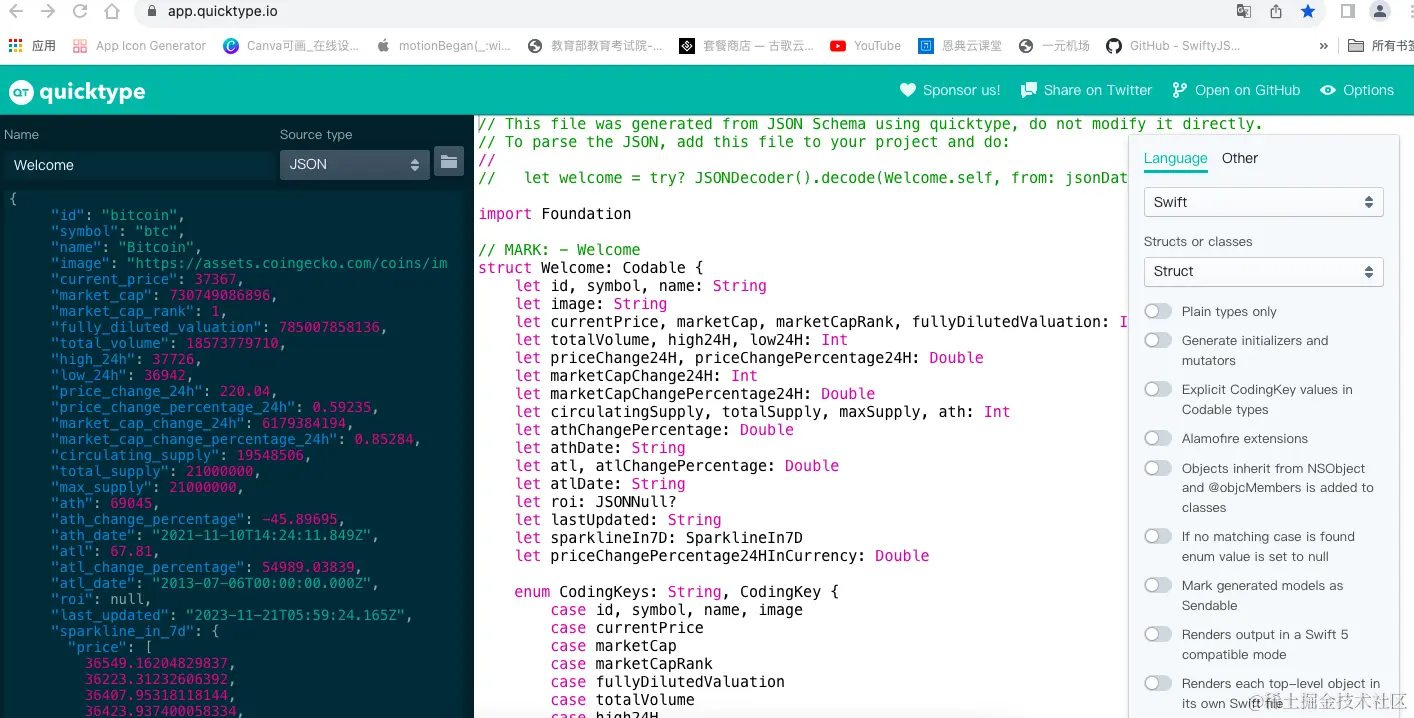Click the "max_supply": 21000000 JSON line
Screen dimensions: 1414x718
148,487
